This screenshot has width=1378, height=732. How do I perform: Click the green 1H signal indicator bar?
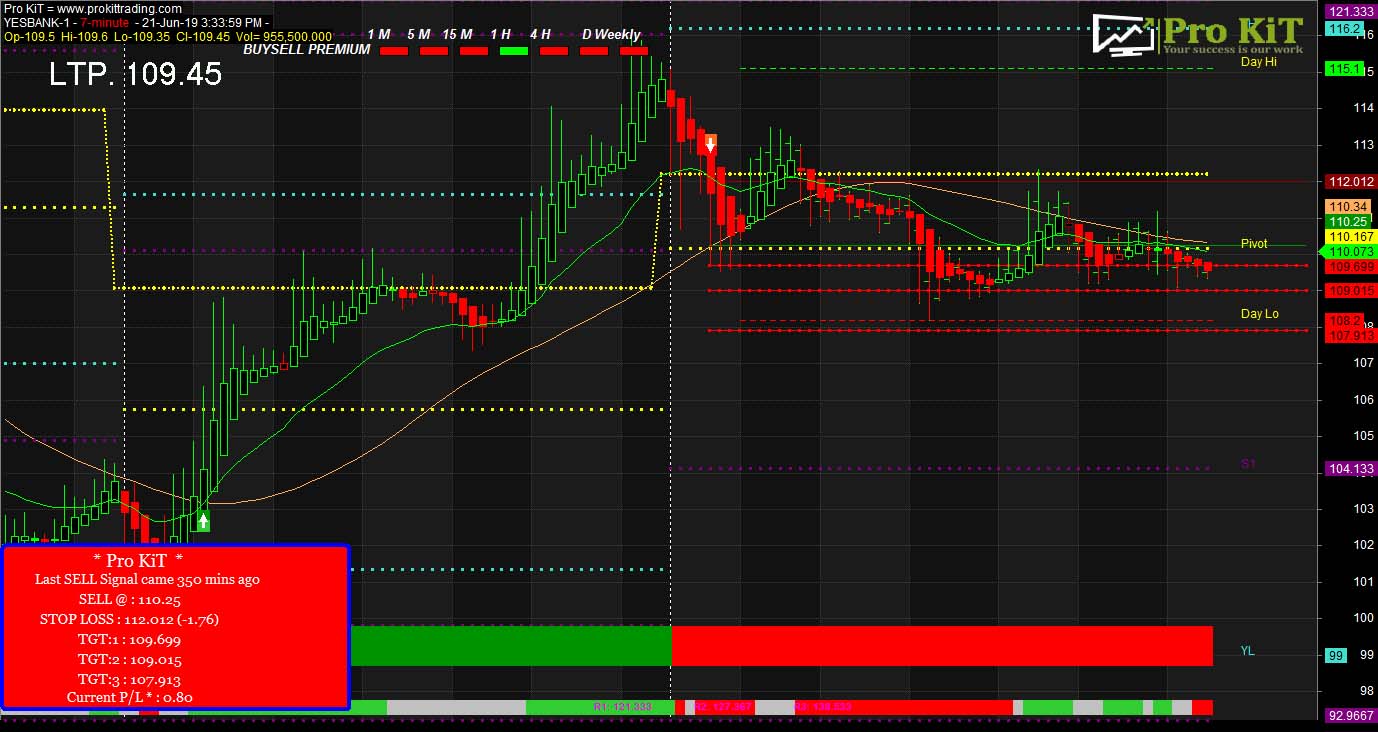pyautogui.click(x=513, y=50)
